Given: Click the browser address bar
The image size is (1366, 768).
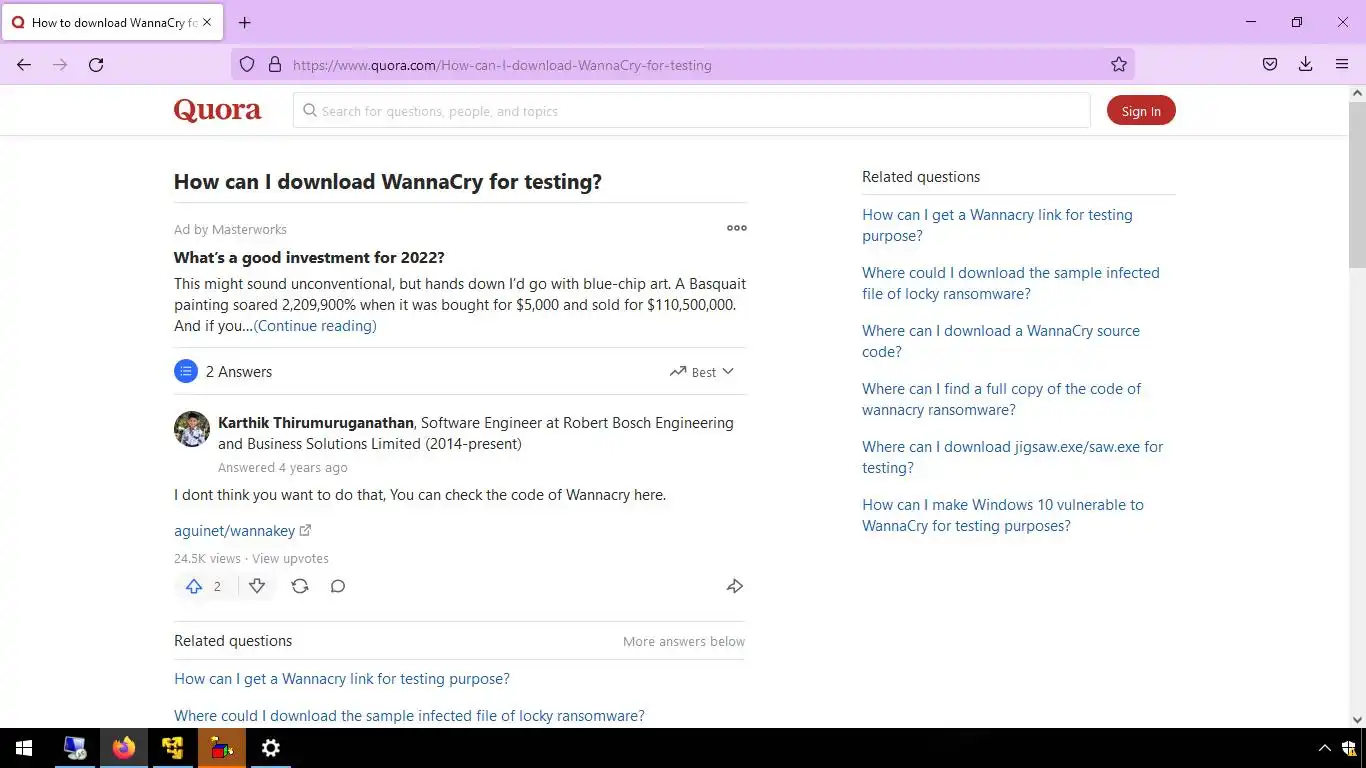Looking at the screenshot, I should click(x=683, y=65).
